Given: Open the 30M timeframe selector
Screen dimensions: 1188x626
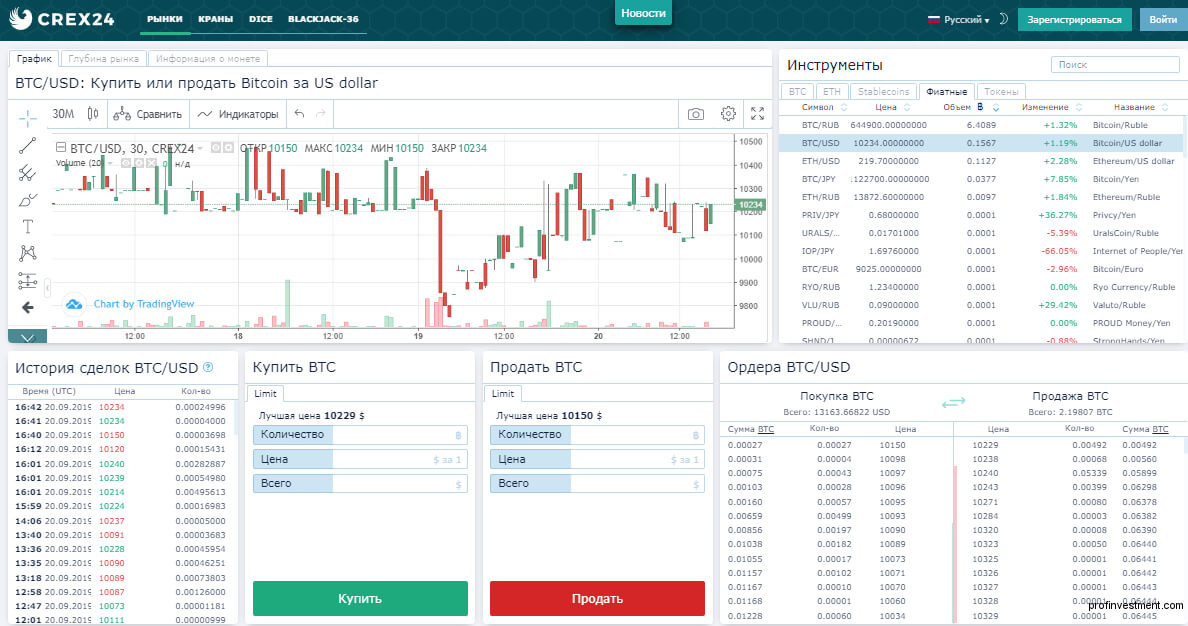Looking at the screenshot, I should [63, 114].
